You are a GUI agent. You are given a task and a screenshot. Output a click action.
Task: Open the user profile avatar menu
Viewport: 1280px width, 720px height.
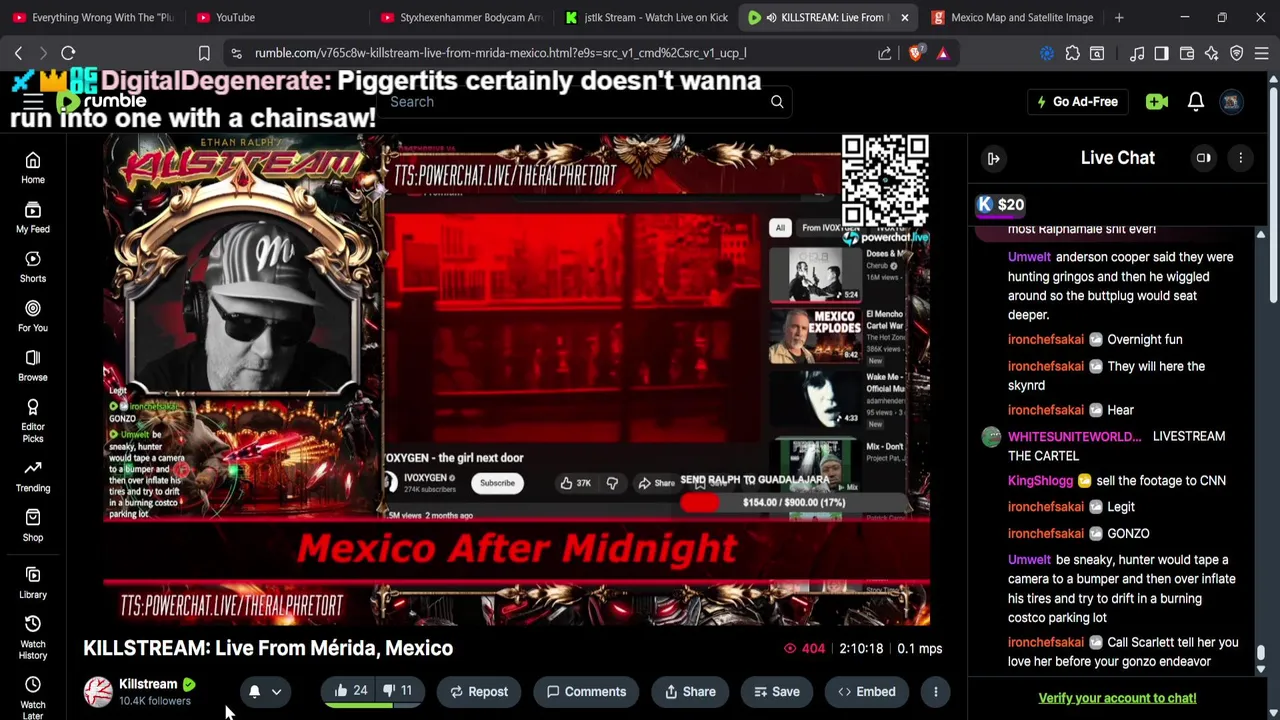point(1231,101)
